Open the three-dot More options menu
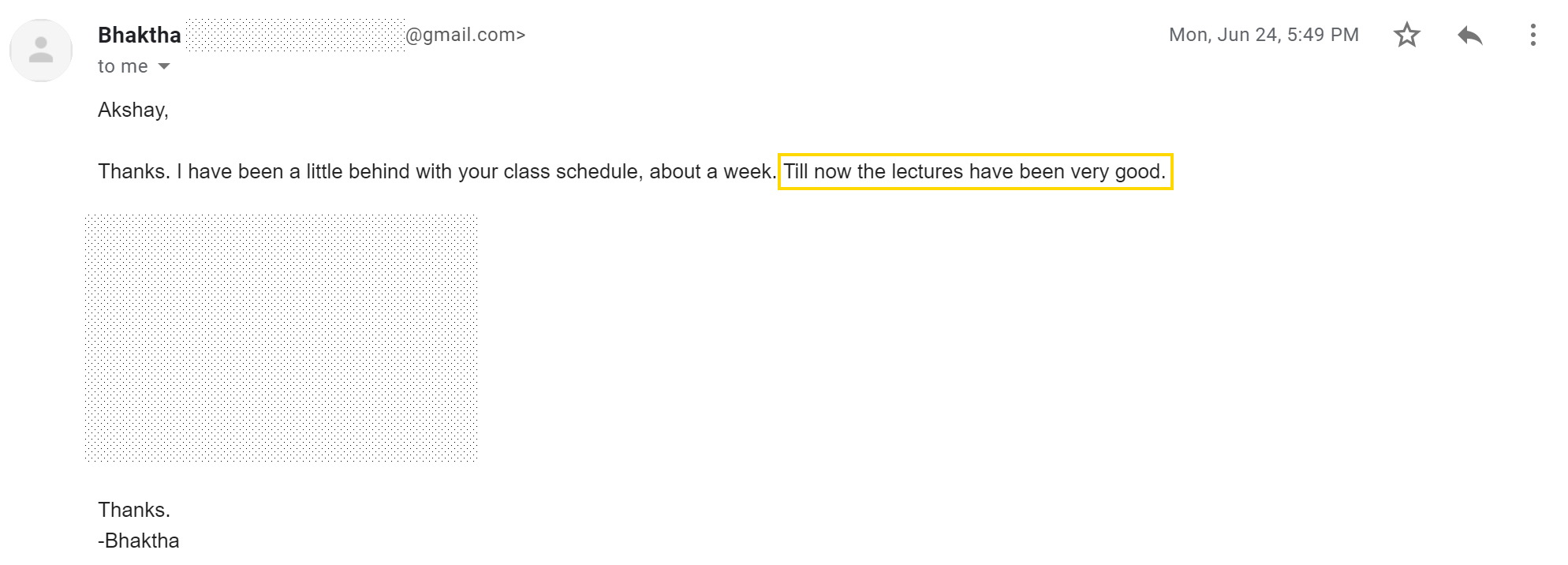Viewport: 1568px width, 565px height. click(x=1533, y=35)
